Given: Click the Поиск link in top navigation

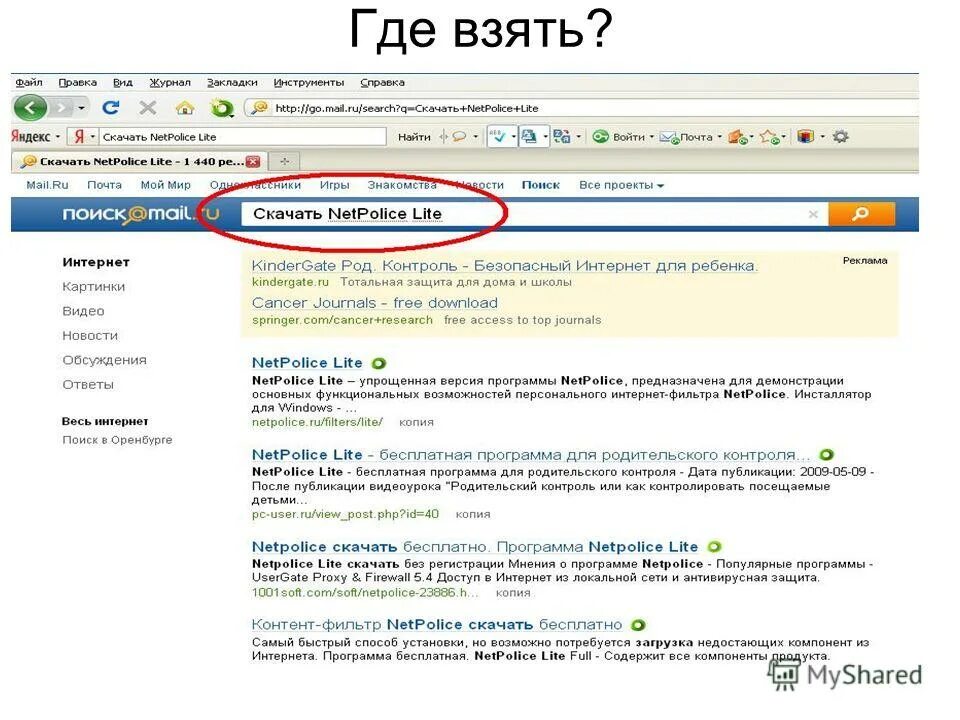Looking at the screenshot, I should (541, 185).
